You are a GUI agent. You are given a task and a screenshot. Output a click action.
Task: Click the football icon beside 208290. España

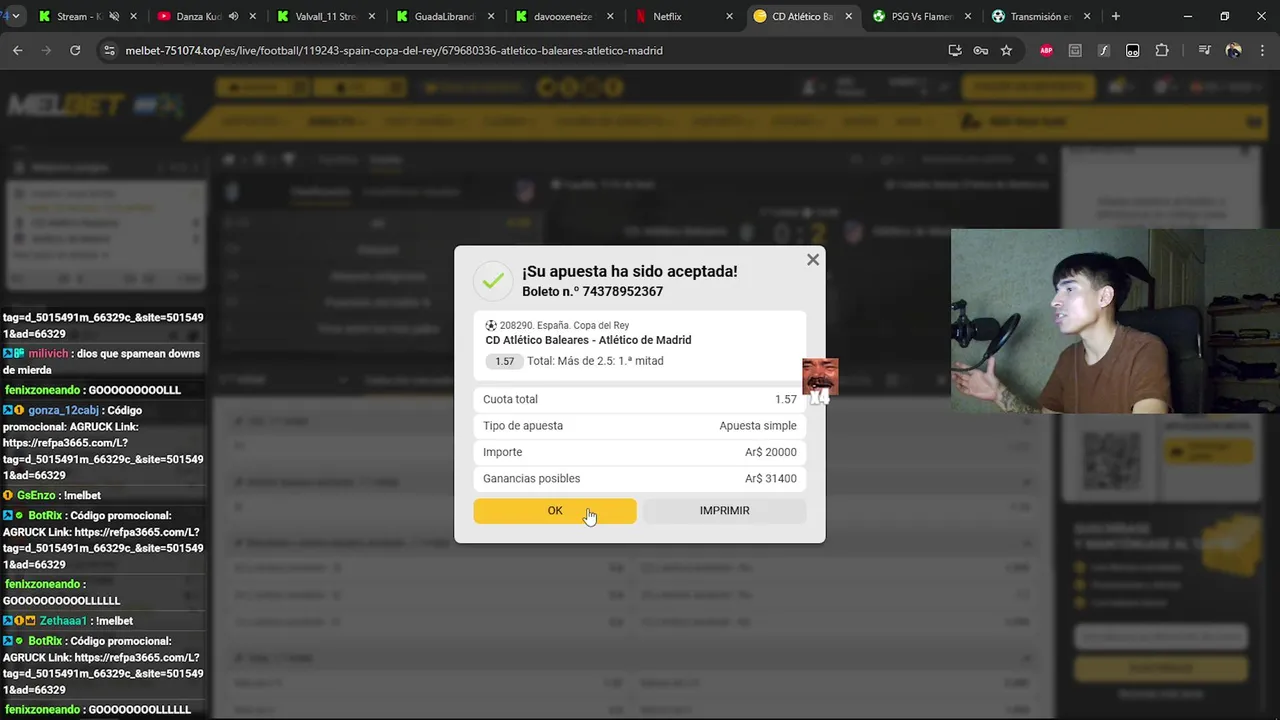click(491, 326)
